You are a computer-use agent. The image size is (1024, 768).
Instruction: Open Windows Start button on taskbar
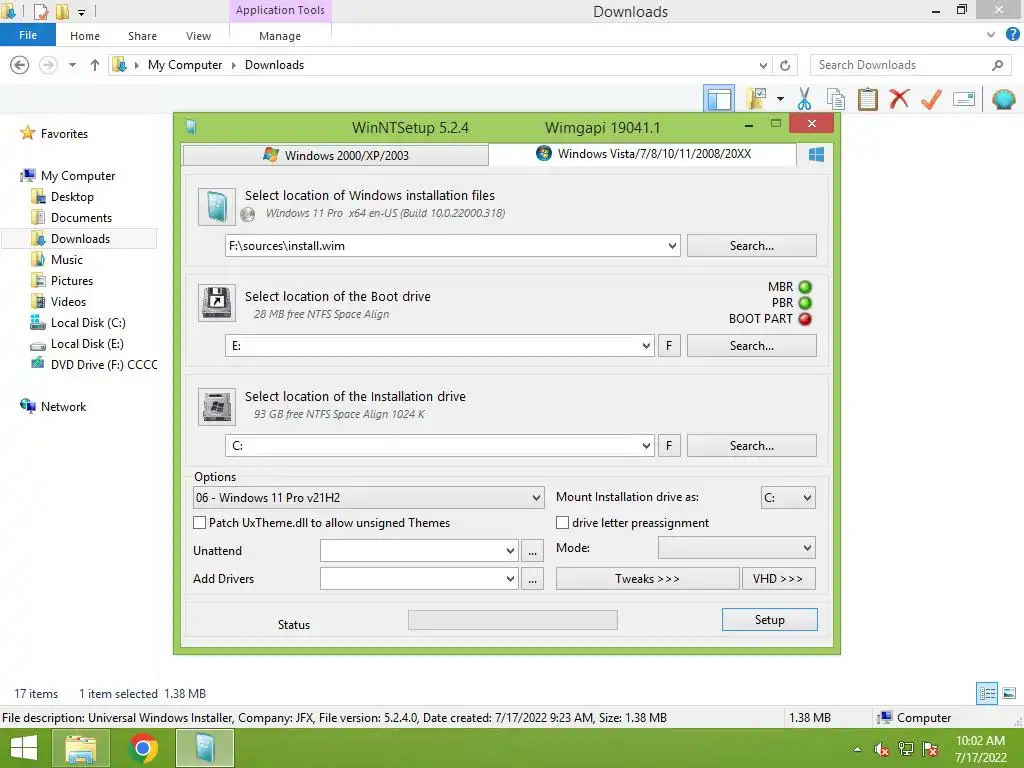point(24,748)
